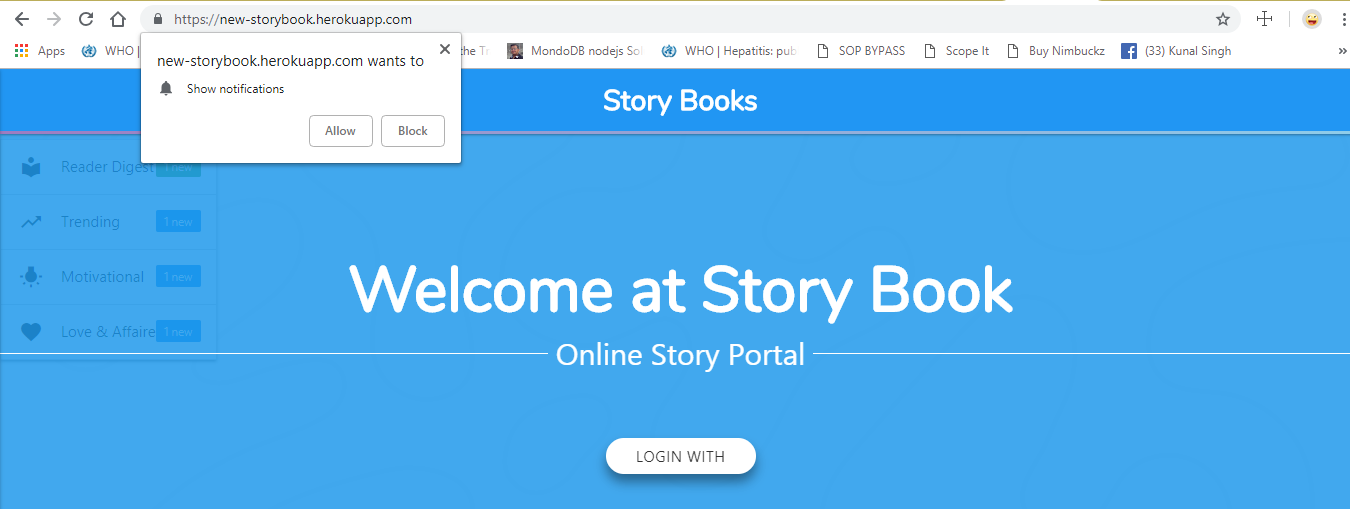Open the profile avatar in the toolbar
Screen dimensions: 1350x509
click(1311, 19)
